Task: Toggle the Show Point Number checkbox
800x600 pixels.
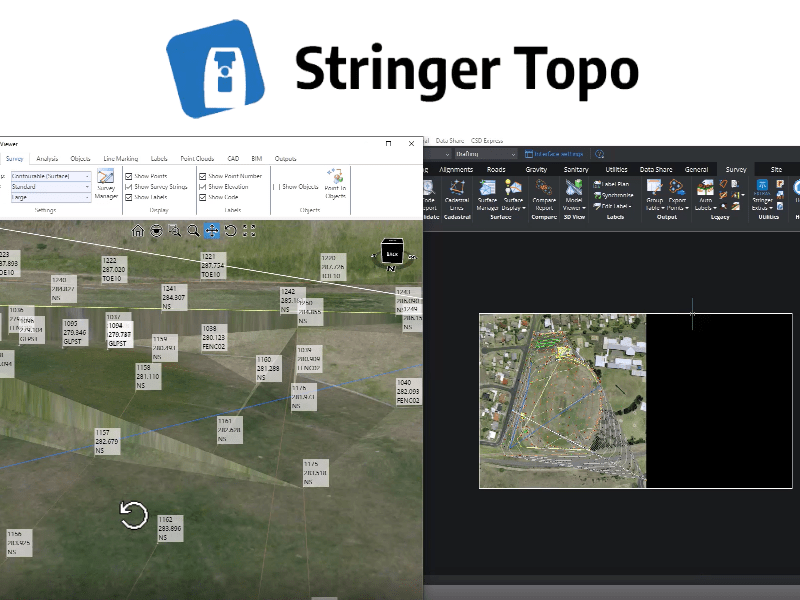Action: click(203, 176)
